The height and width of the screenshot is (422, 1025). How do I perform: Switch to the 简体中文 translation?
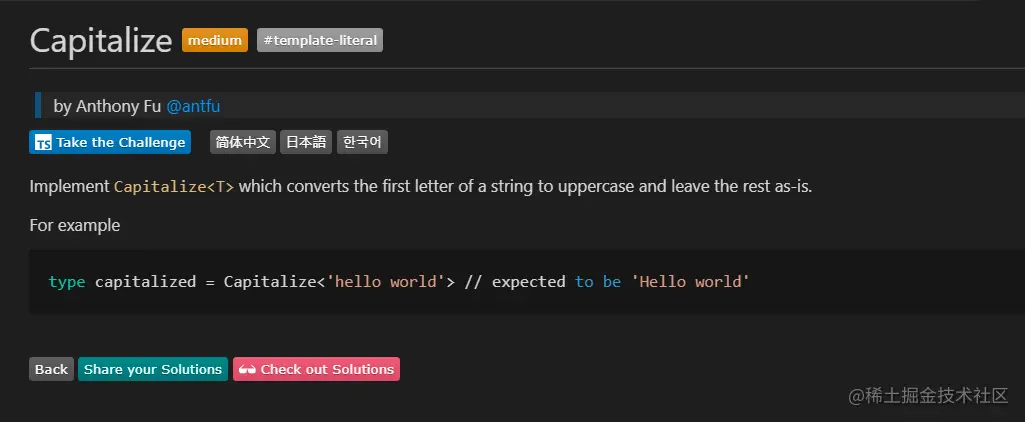[243, 142]
